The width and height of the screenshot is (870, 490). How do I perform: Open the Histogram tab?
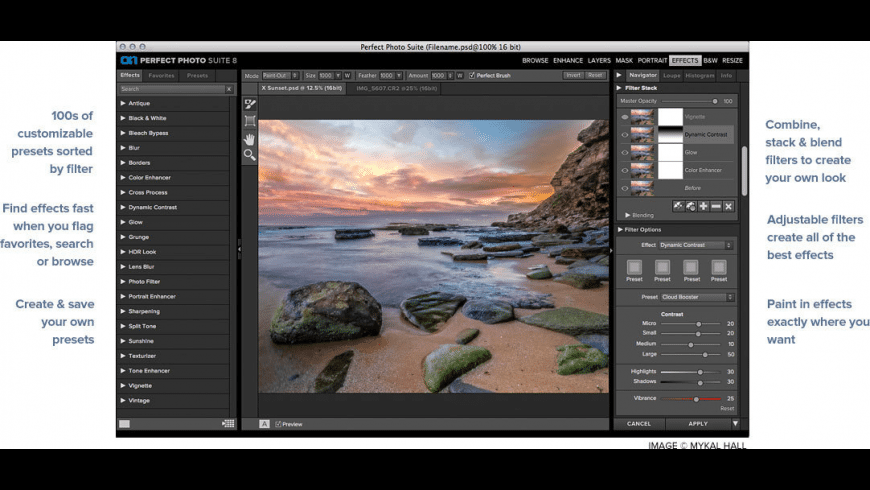click(700, 75)
